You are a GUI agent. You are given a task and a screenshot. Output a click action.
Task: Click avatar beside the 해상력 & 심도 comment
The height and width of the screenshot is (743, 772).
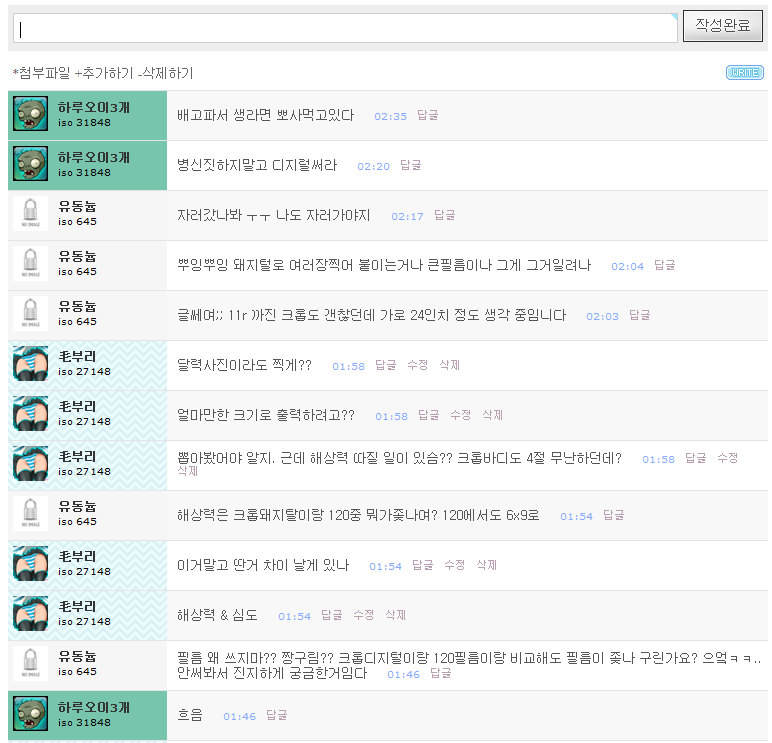[x=30, y=615]
